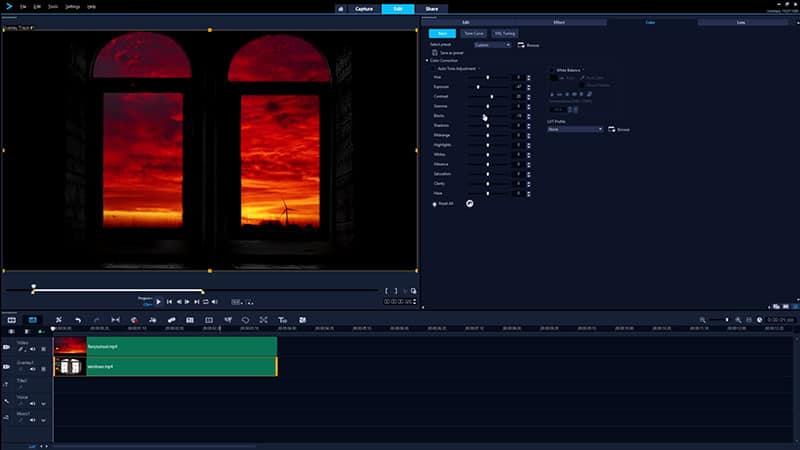Image resolution: width=800 pixels, height=450 pixels.
Task: Click the Basic color button
Action: [x=442, y=34]
